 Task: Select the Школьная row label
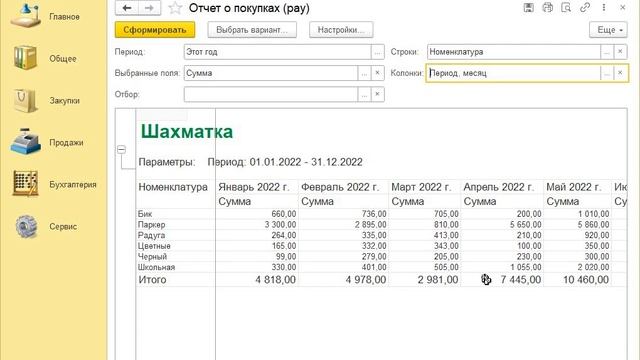[156, 267]
